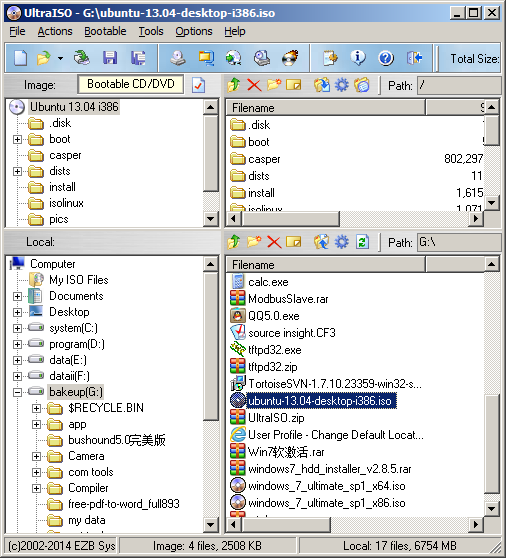506x558 pixels.
Task: Click the Refresh icon in local pane
Action: (x=362, y=242)
